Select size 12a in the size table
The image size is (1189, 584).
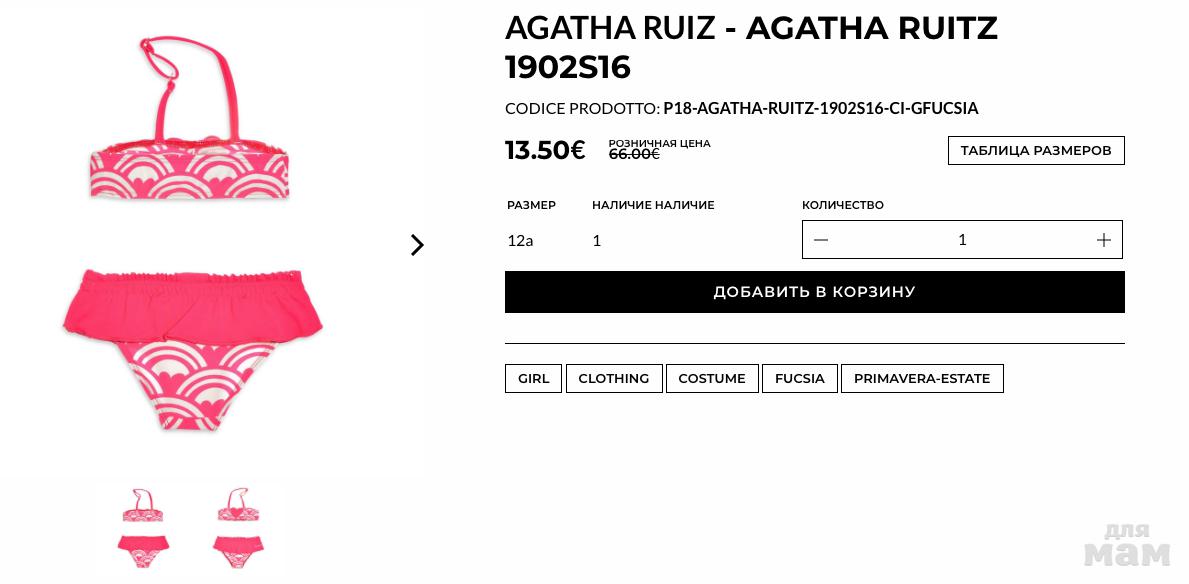click(x=520, y=241)
